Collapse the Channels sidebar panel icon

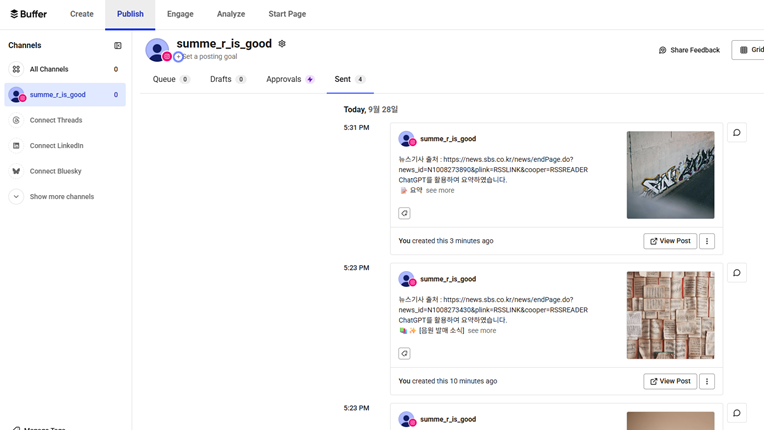tap(117, 45)
